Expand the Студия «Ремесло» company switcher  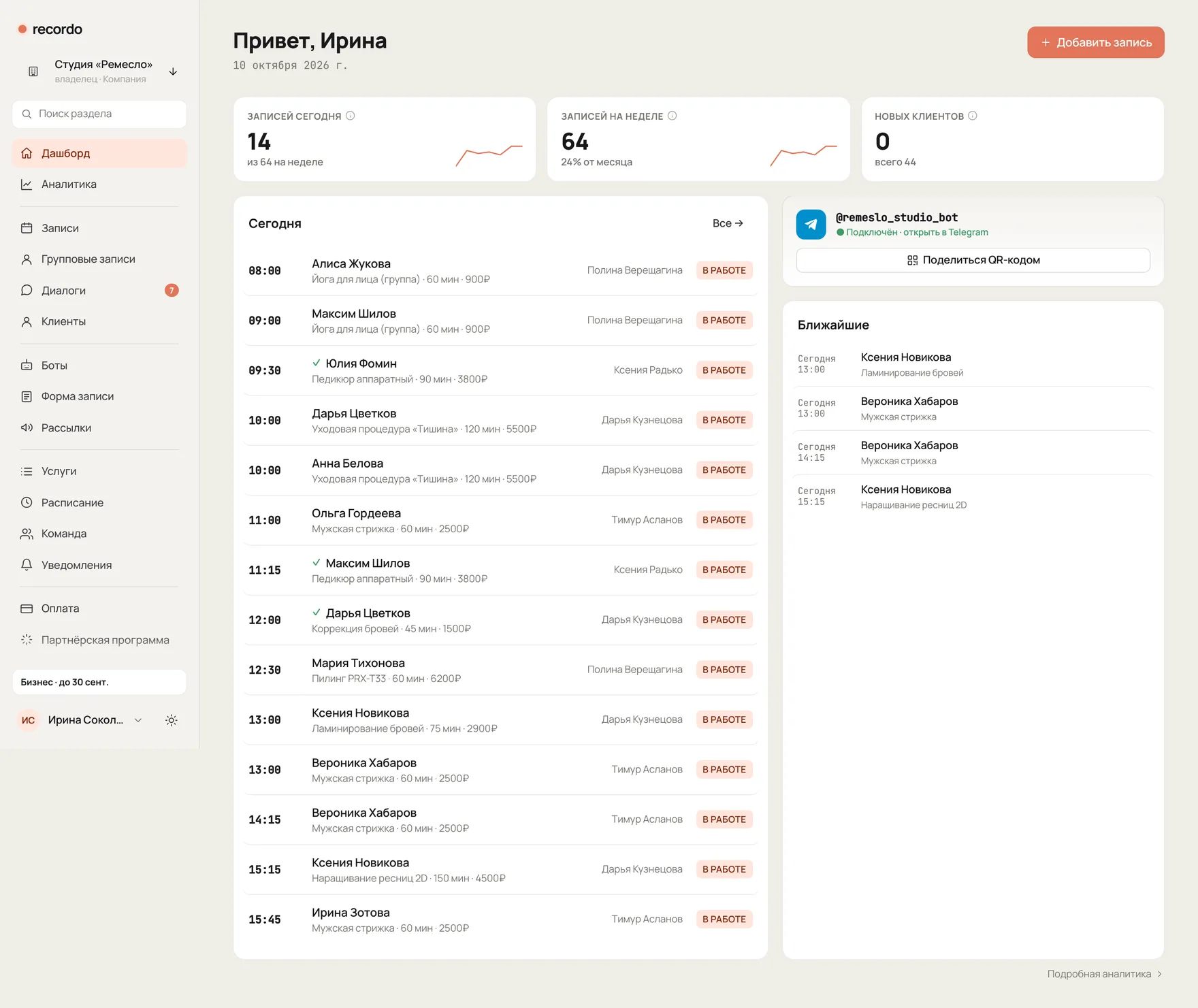99,71
